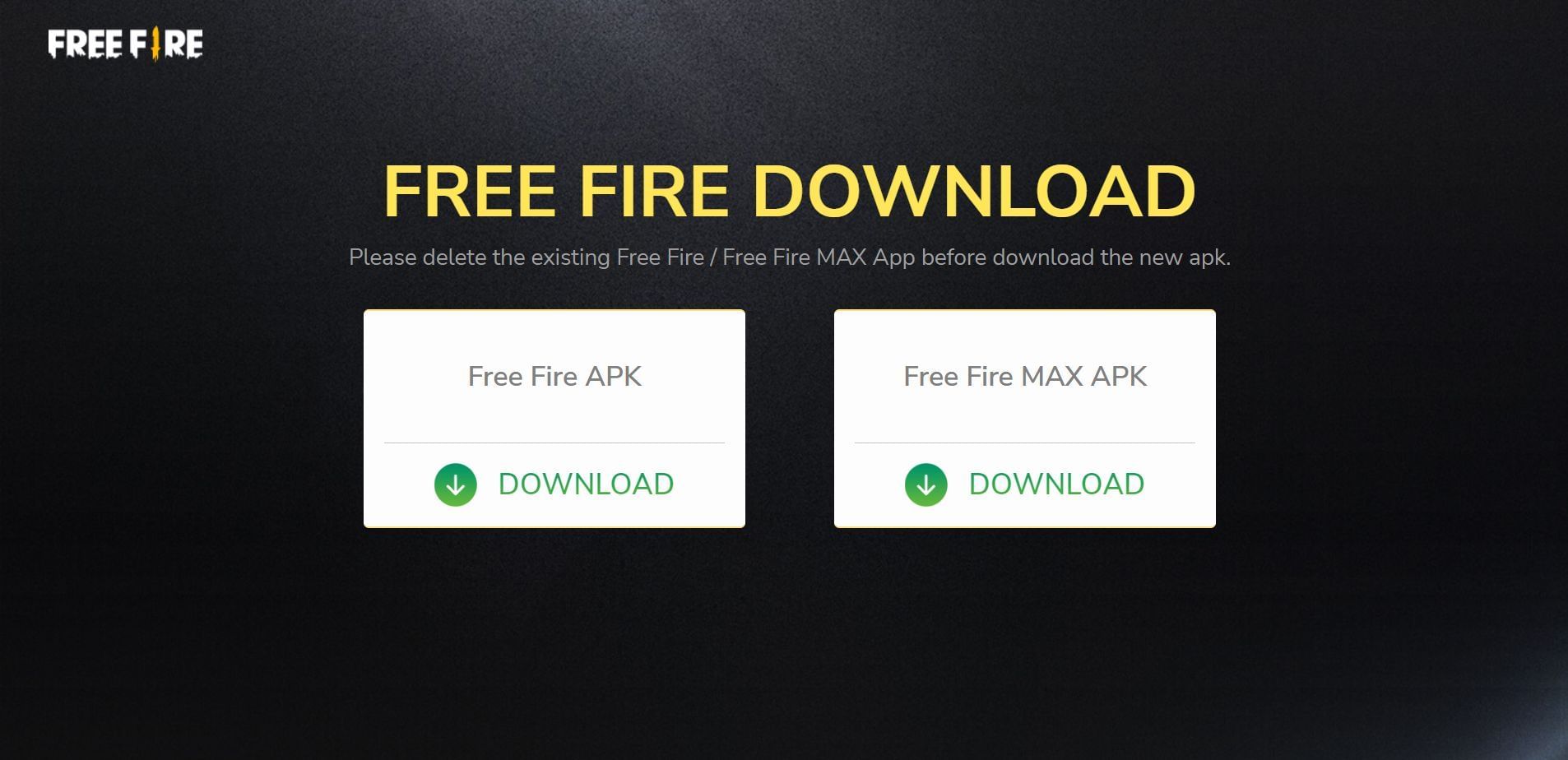This screenshot has height=760, width=1568.
Task: Click "Free Fire MAX App" in the subtitle text
Action: coord(819,257)
